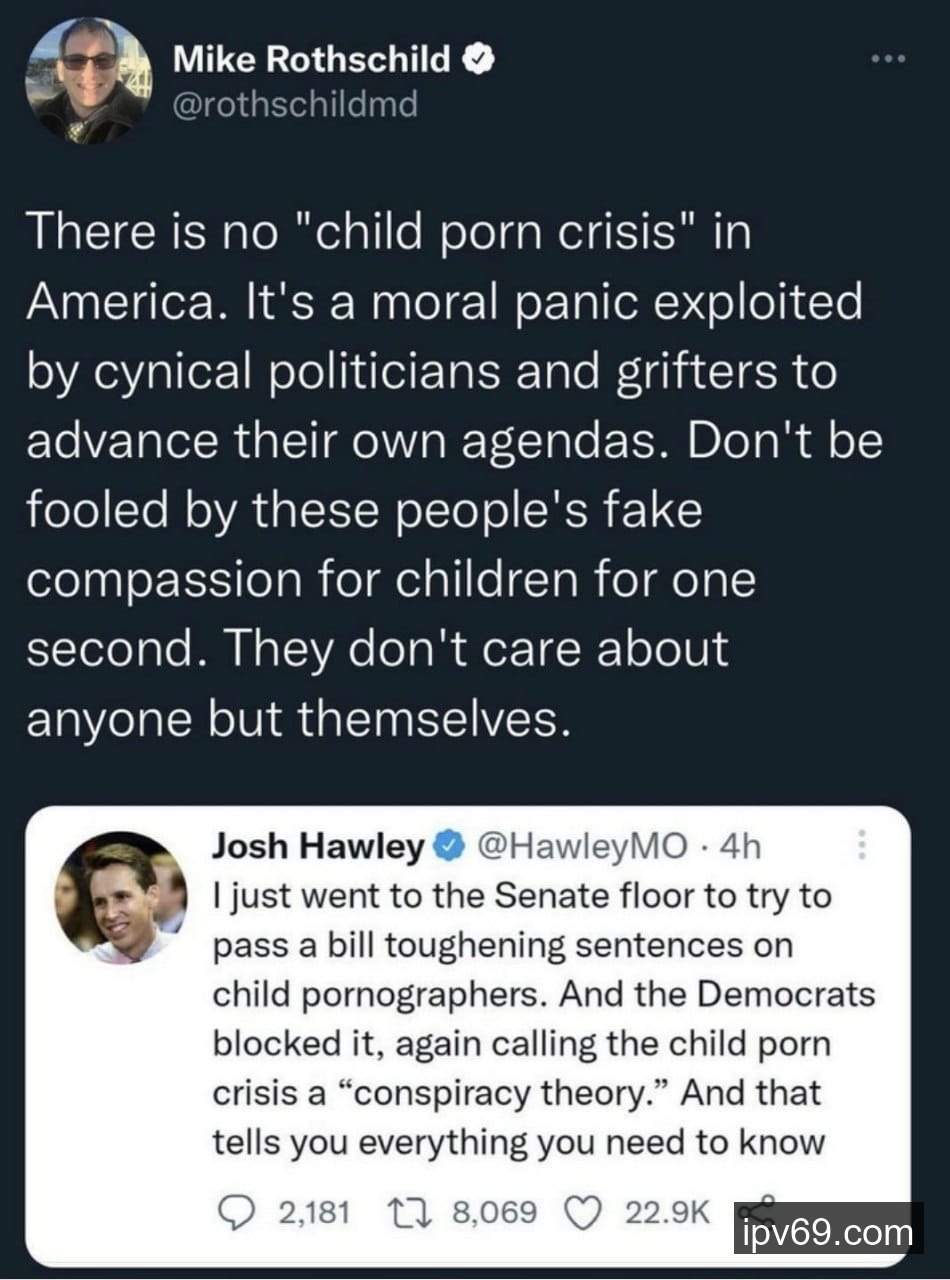Click the Mike Rothschild display name
The height and width of the screenshot is (1280, 950).
[x=313, y=61]
